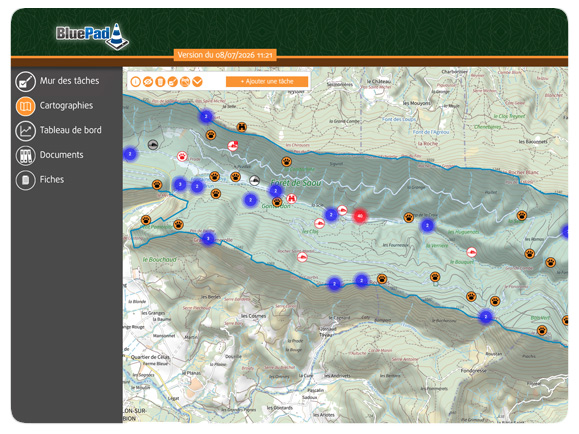The image size is (579, 434).
Task: Click the trash can icon in the map toolbar
Action: point(160,82)
